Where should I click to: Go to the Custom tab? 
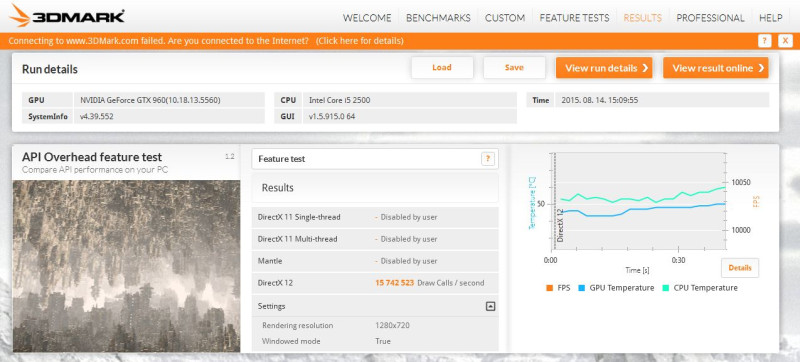coord(505,18)
